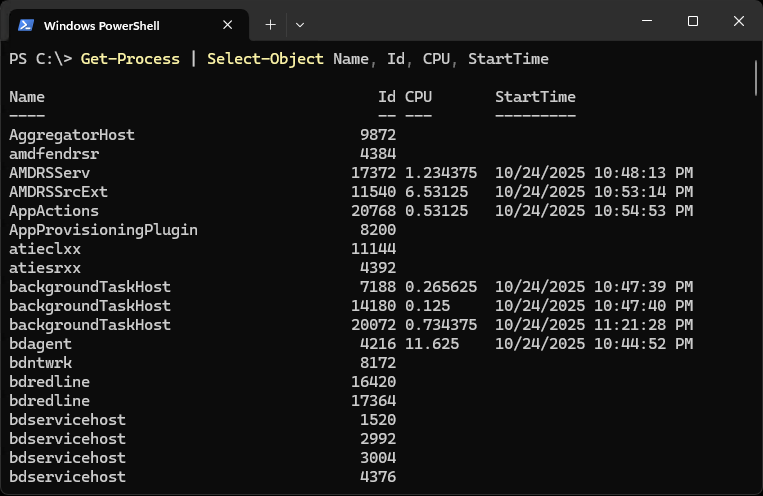Click the bdagent process name

(40, 344)
